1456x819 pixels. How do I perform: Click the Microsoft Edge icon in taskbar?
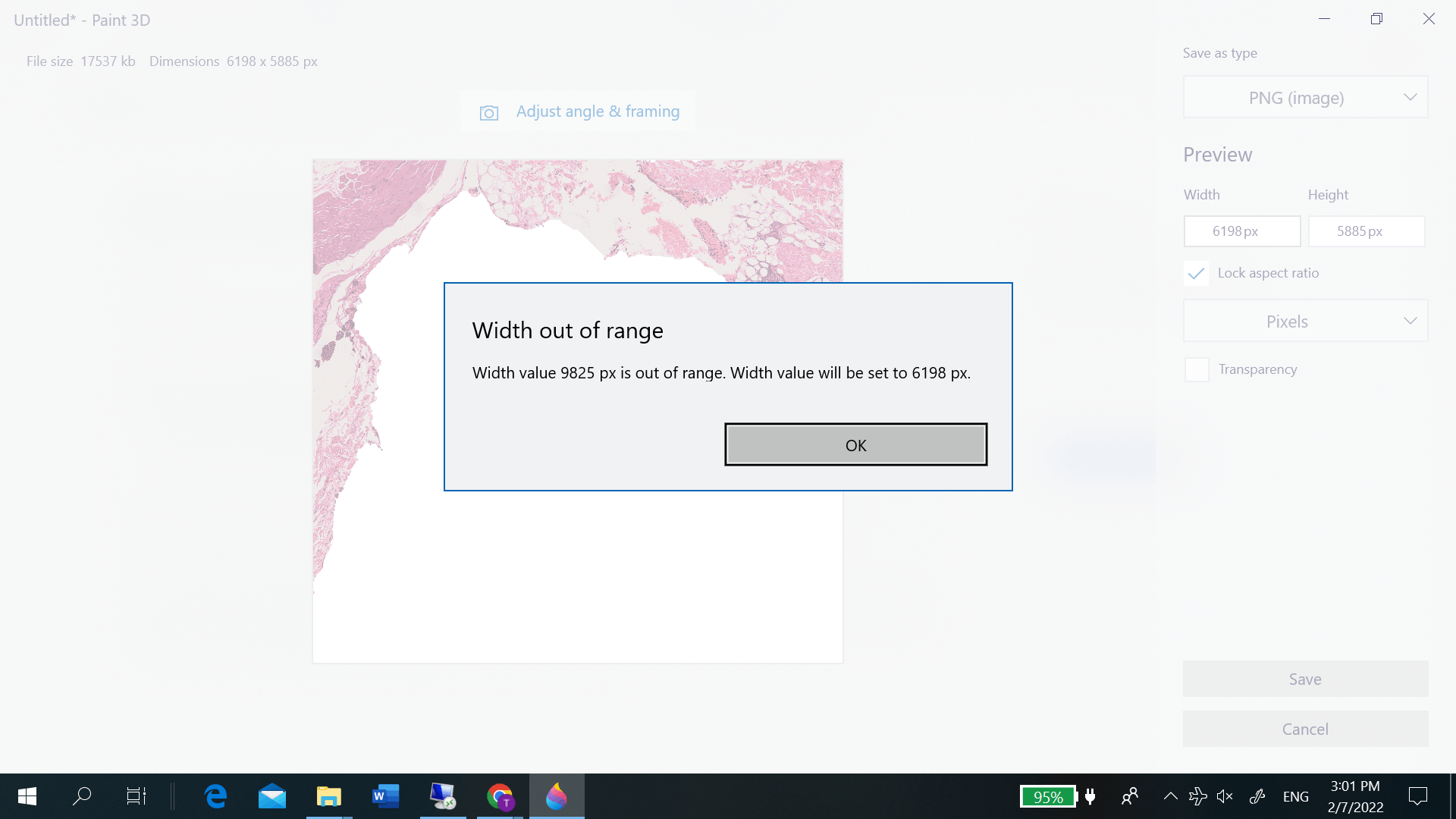[215, 796]
